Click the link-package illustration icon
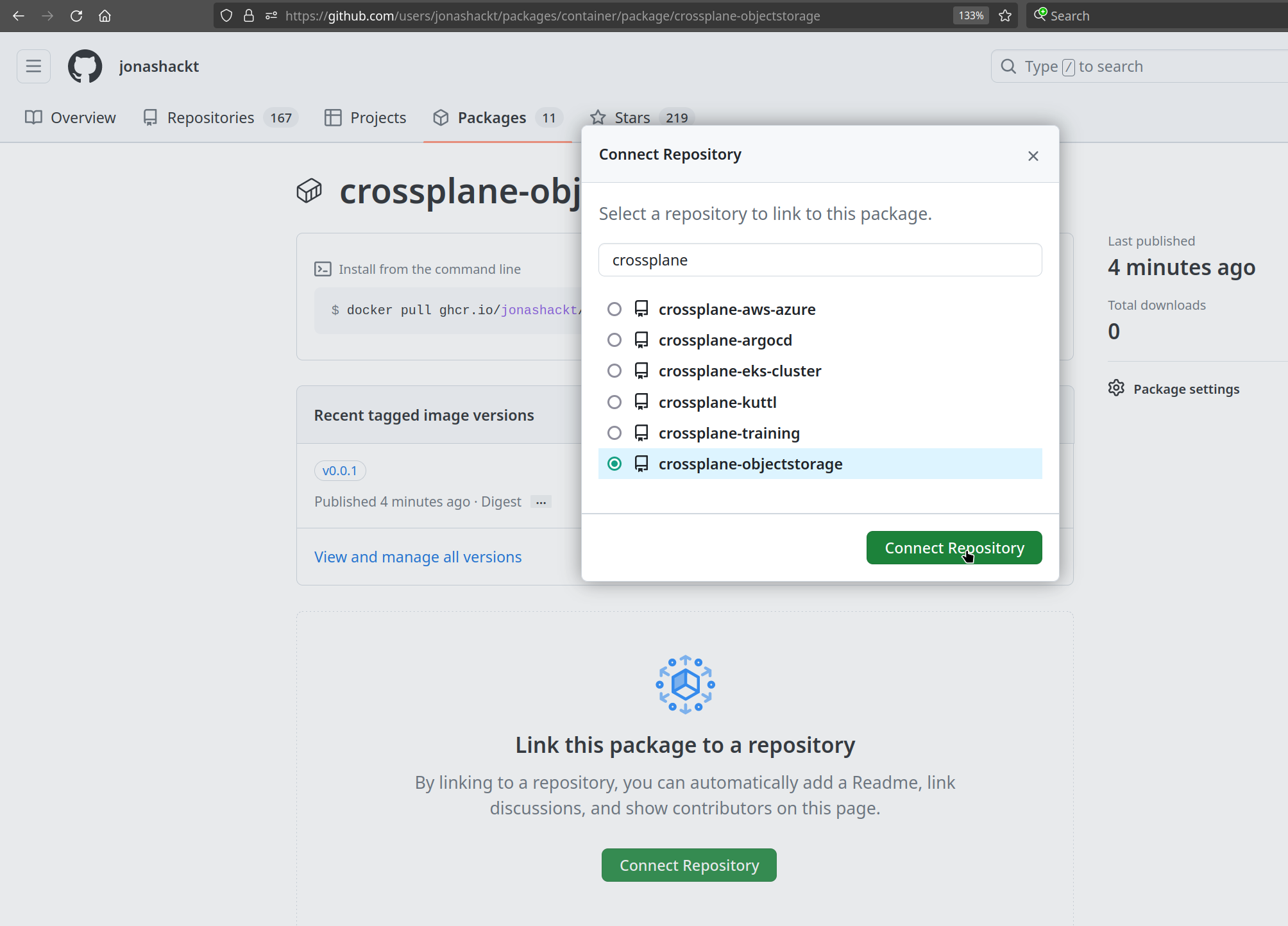This screenshot has width=1288, height=926. pos(685,684)
